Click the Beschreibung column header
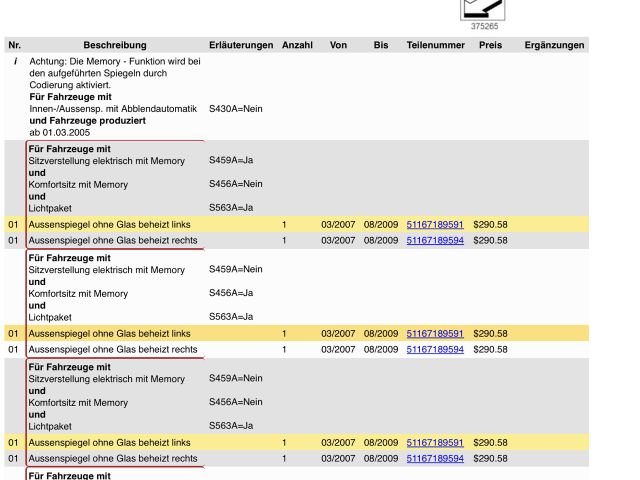 click(115, 45)
